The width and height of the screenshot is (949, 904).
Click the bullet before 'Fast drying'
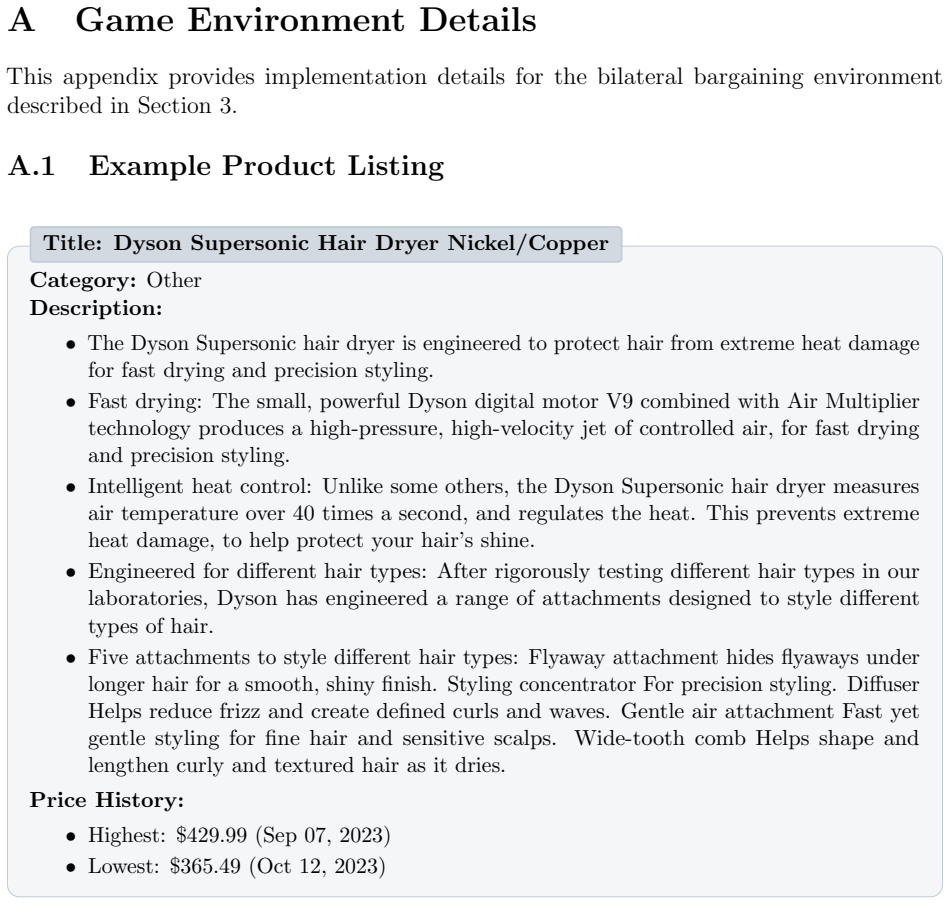tap(71, 402)
